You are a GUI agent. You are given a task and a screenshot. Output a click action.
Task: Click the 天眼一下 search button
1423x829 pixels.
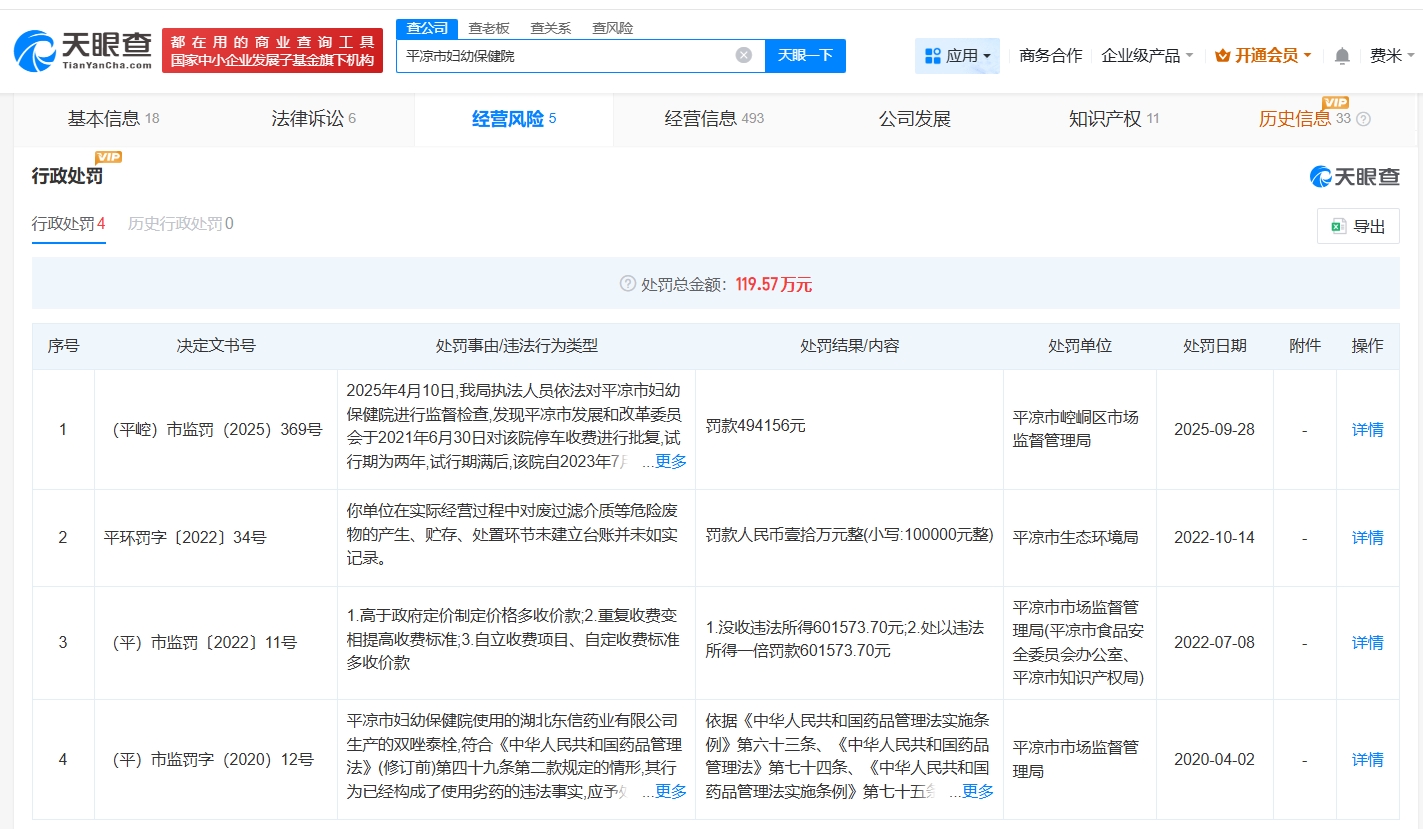pos(805,55)
